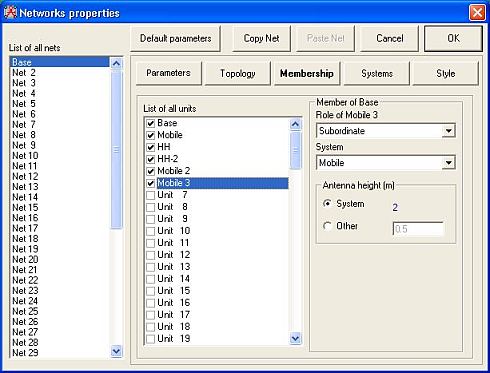This screenshot has width=490, height=373.
Task: Uncheck the Mobile 2 checkbox
Action: (151, 171)
